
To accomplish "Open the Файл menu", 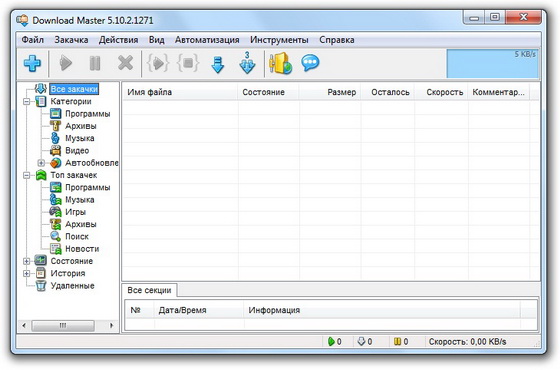I will (32, 40).
